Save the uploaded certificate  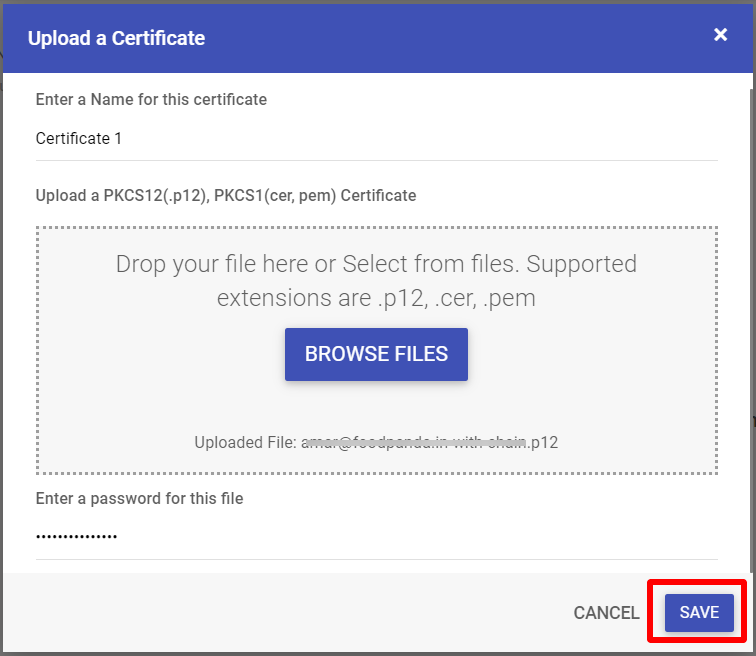coord(699,612)
